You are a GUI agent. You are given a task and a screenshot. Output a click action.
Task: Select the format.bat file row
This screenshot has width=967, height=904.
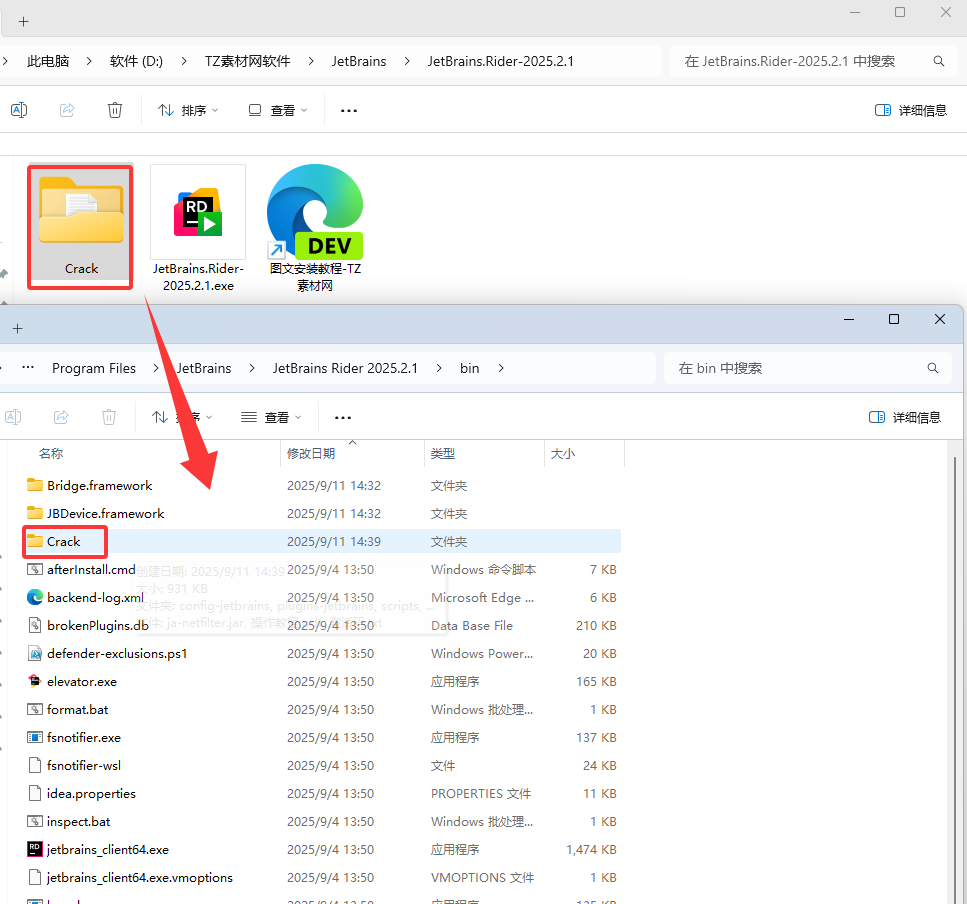point(322,709)
